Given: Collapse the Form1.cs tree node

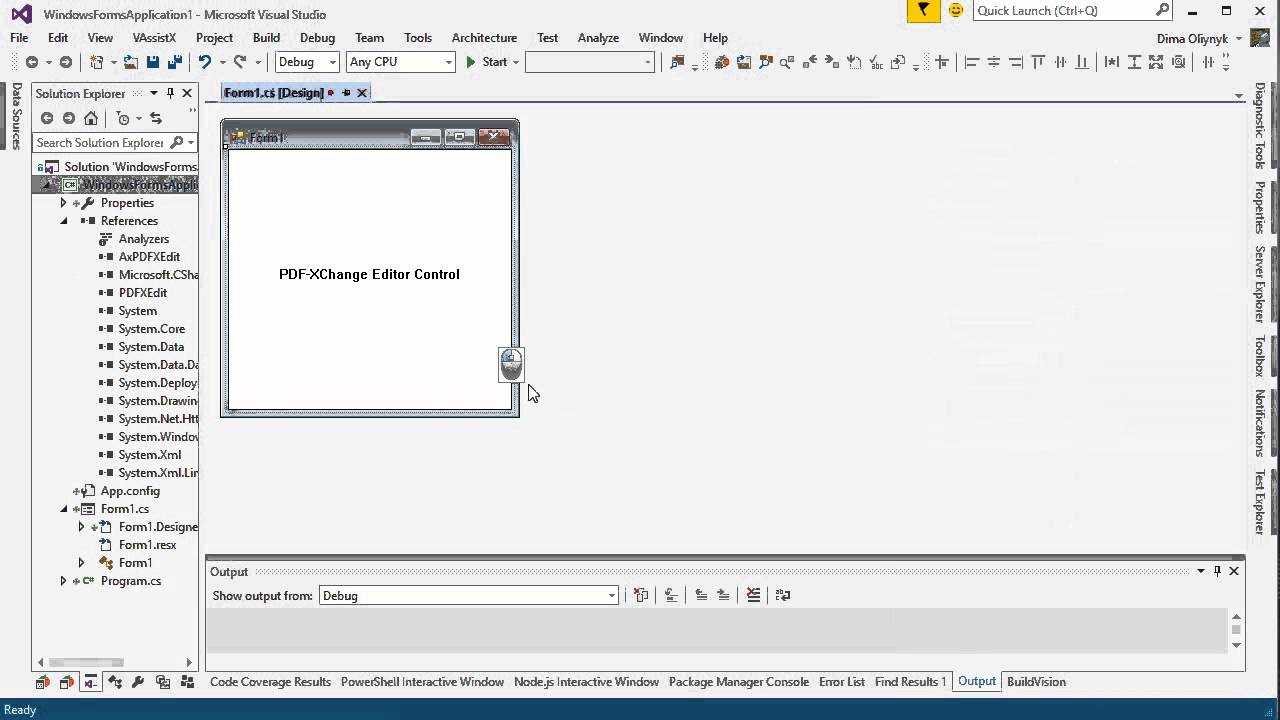Looking at the screenshot, I should (64, 509).
